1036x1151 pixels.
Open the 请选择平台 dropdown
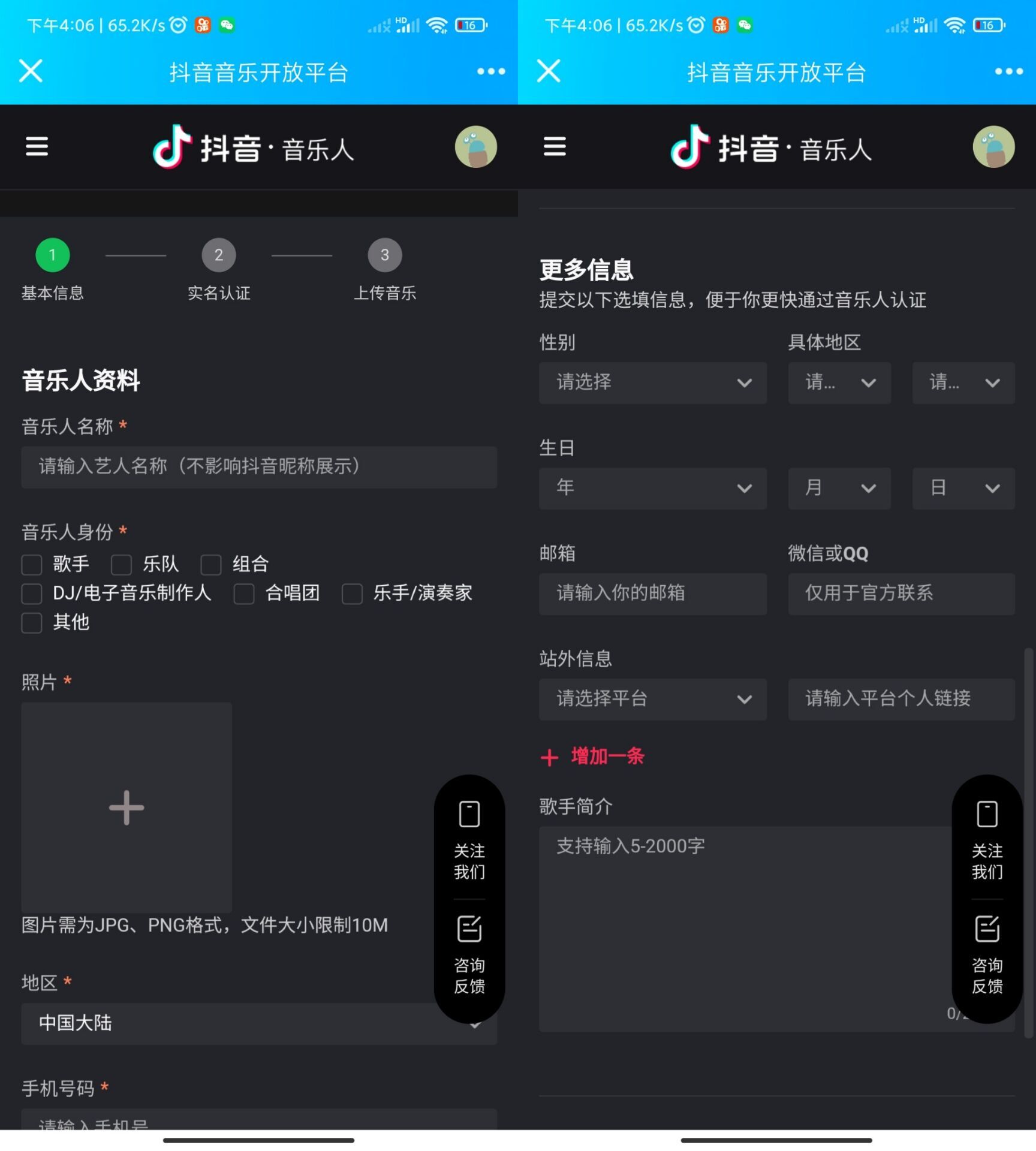(x=652, y=699)
